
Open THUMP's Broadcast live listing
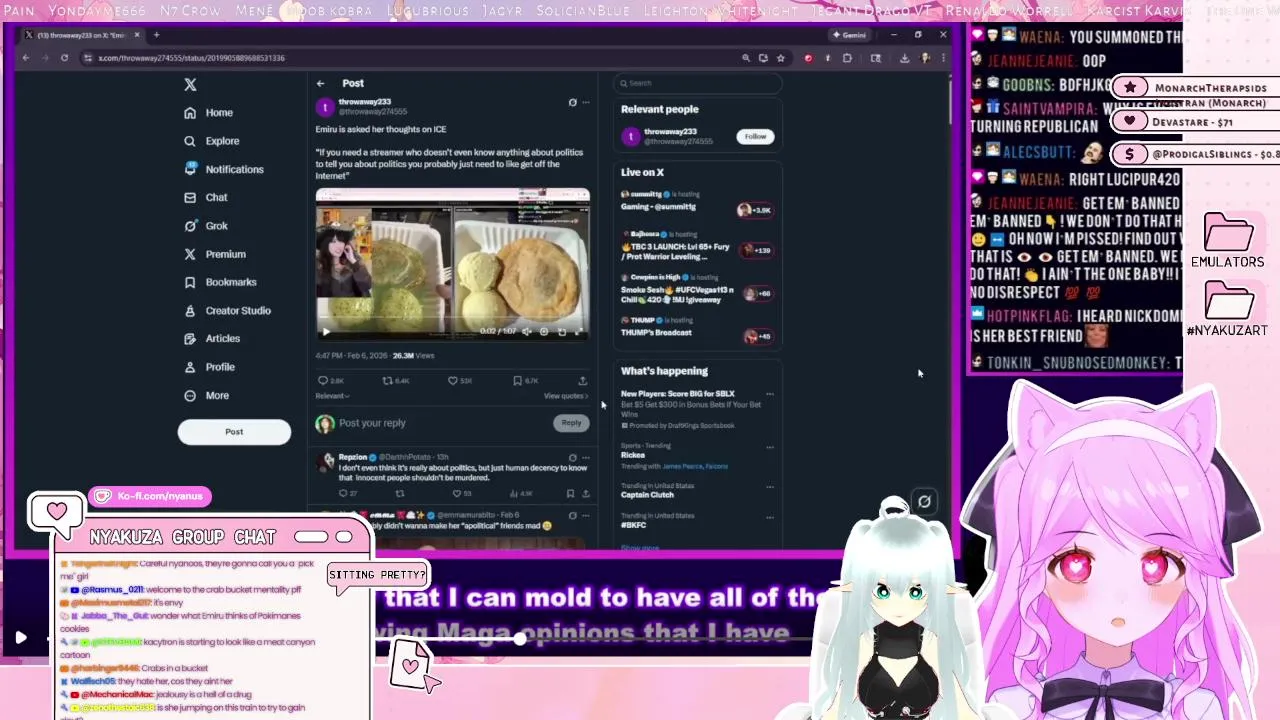coord(697,328)
